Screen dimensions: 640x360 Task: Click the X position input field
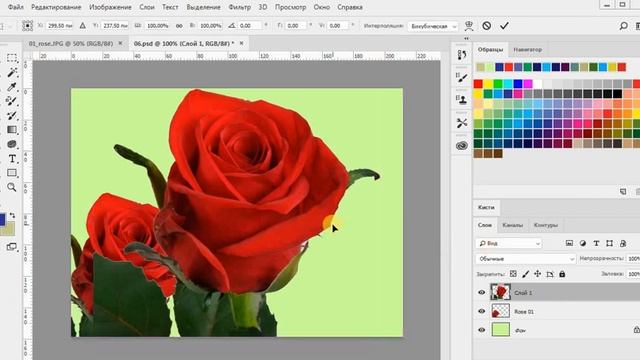(60, 26)
